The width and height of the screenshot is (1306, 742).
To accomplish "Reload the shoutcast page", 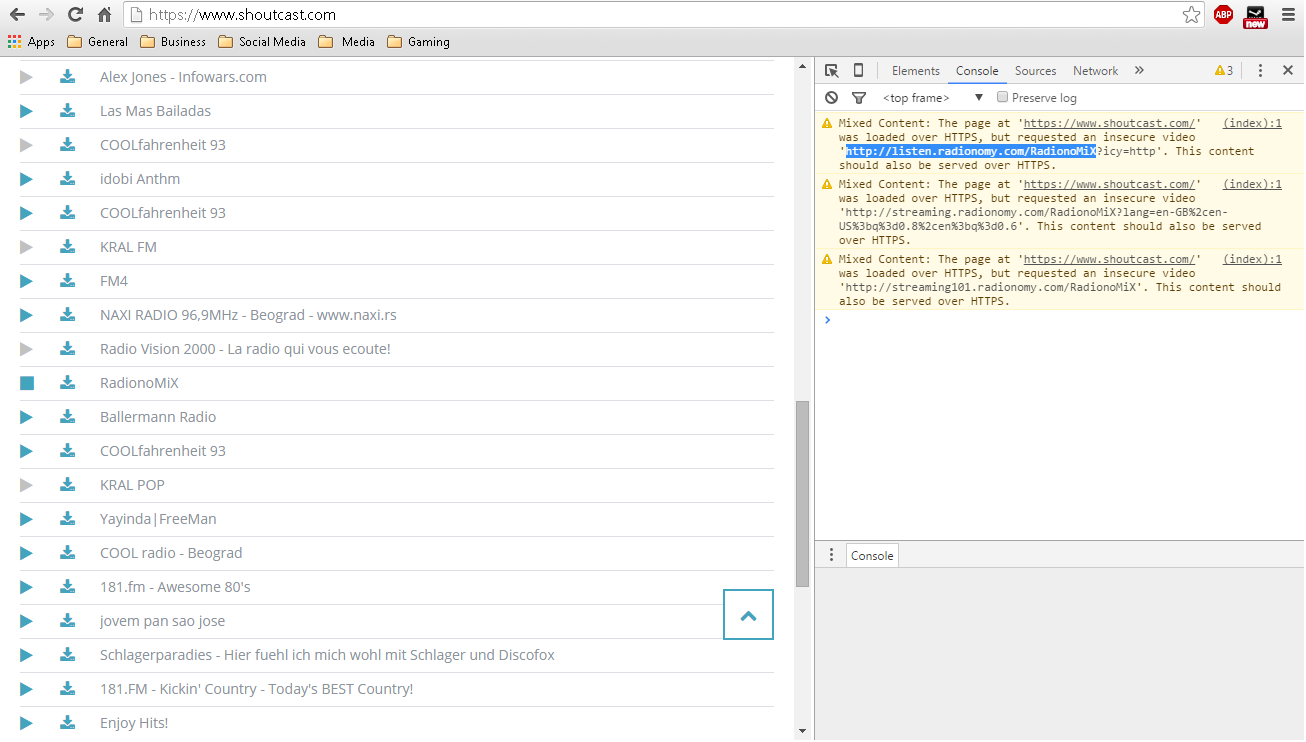I will click(x=75, y=15).
